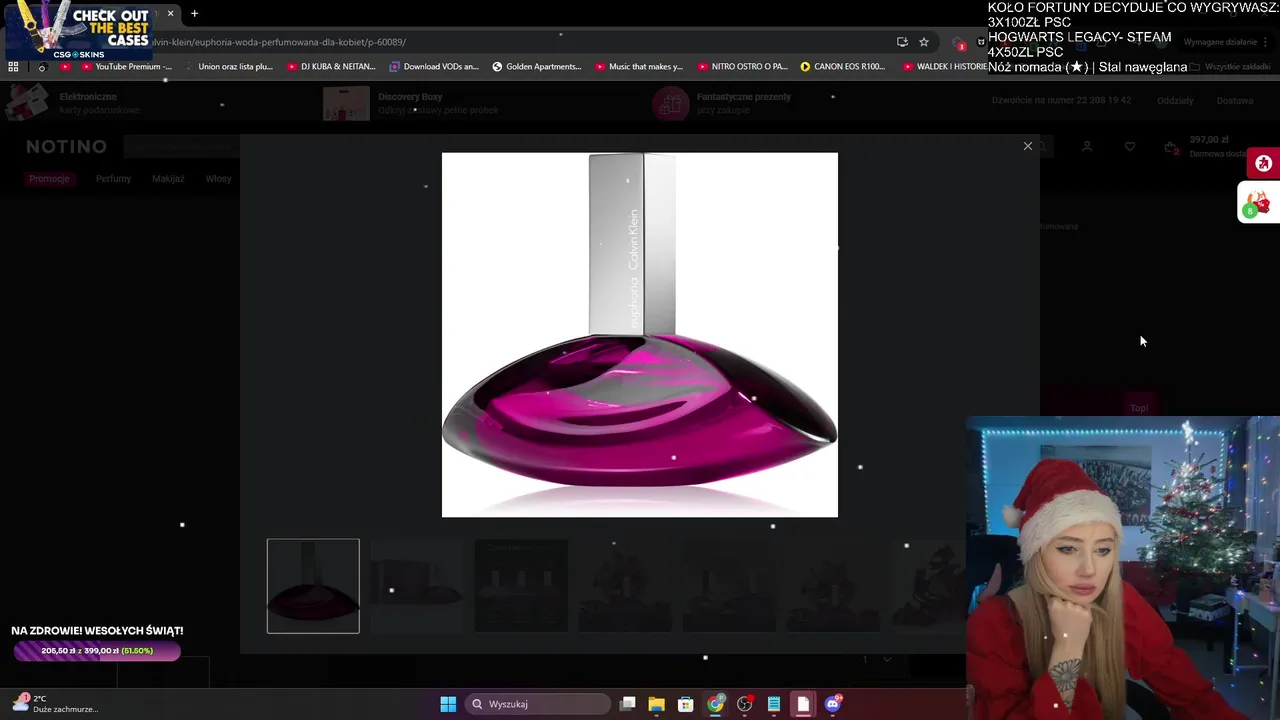The height and width of the screenshot is (720, 1280).
Task: Open the Chrome extension icon with red badge
Action: pos(958,43)
